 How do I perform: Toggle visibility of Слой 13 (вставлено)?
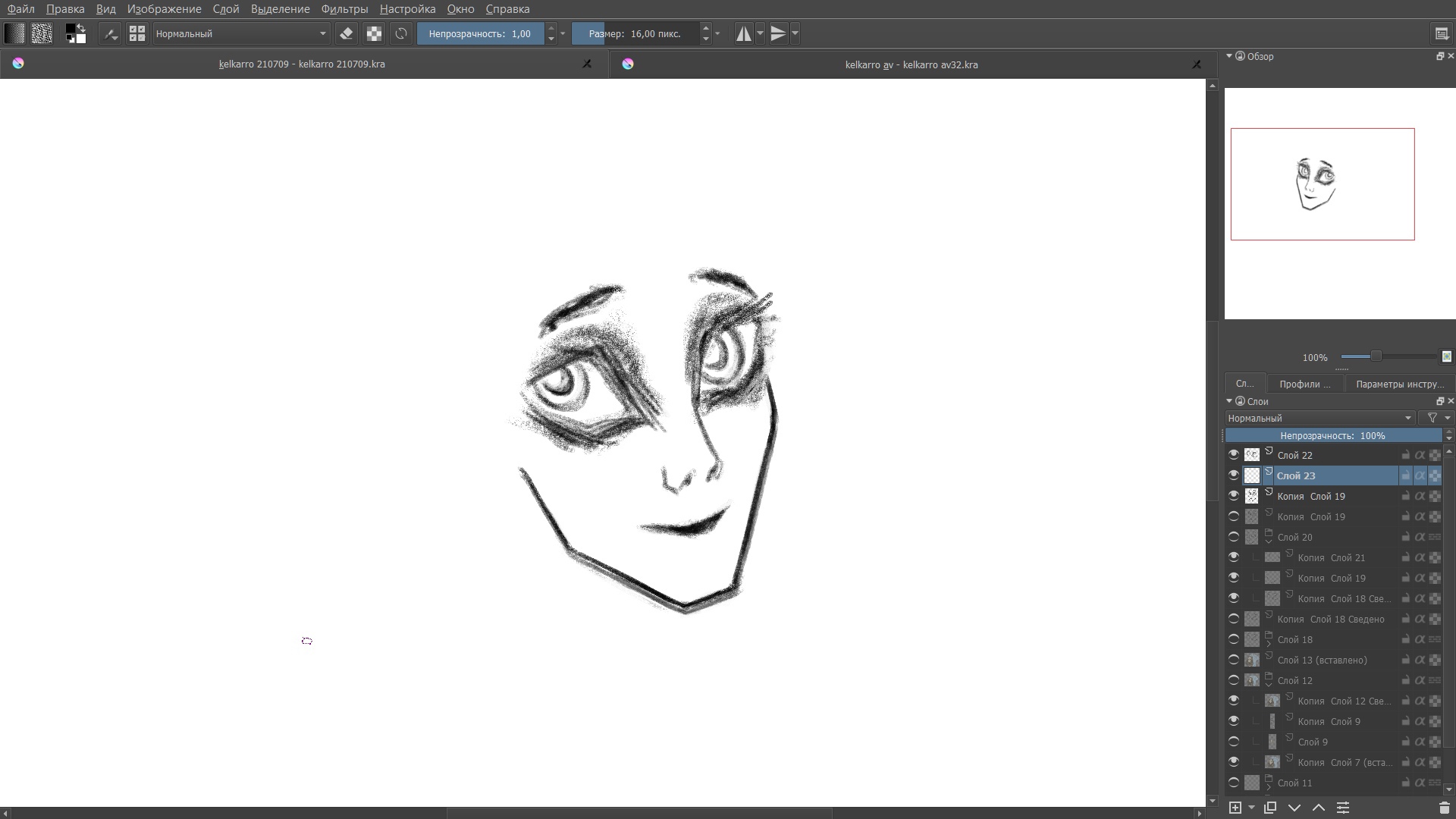1234,660
